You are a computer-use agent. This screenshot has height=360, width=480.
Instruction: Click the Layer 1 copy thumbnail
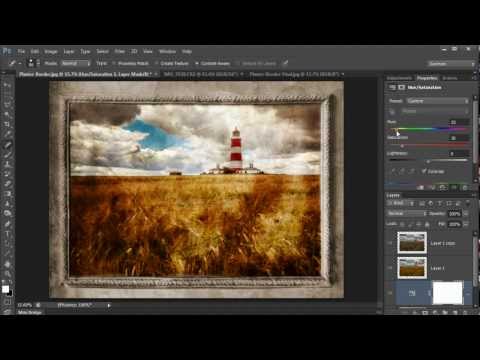tap(412, 242)
